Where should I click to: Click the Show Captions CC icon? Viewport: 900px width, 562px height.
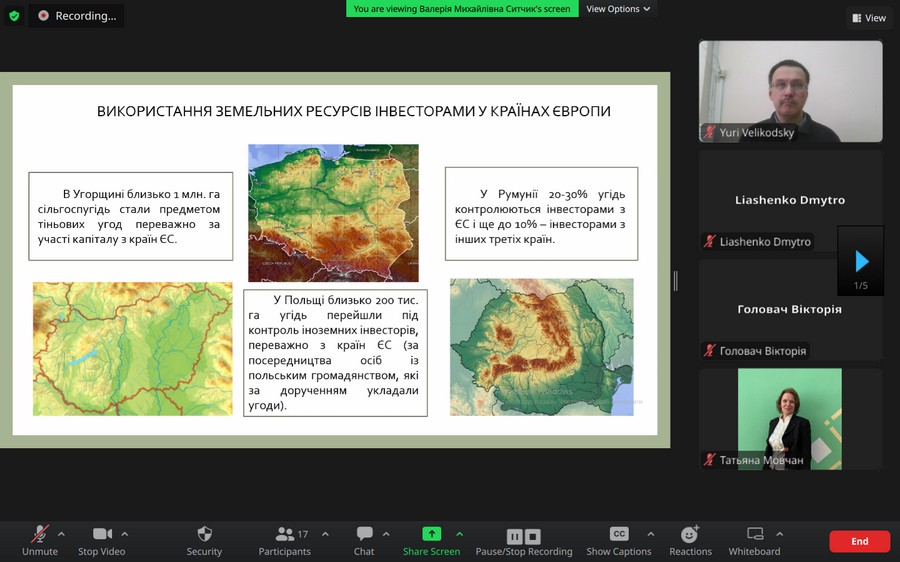pos(619,534)
